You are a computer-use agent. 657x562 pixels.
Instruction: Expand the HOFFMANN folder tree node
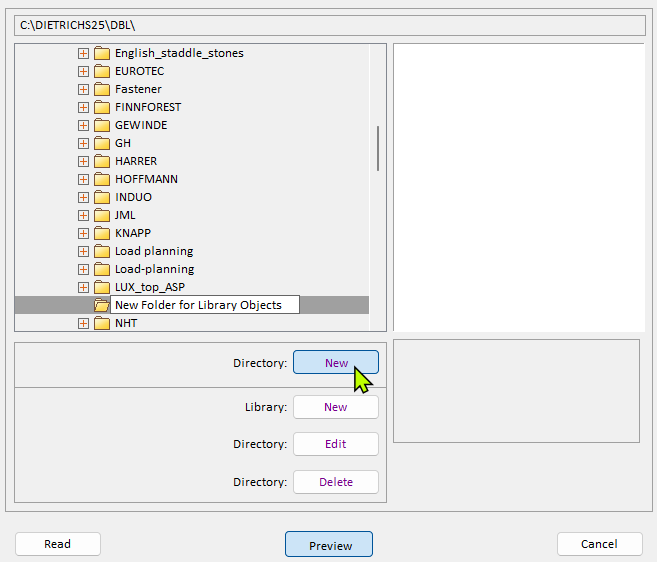[83, 179]
